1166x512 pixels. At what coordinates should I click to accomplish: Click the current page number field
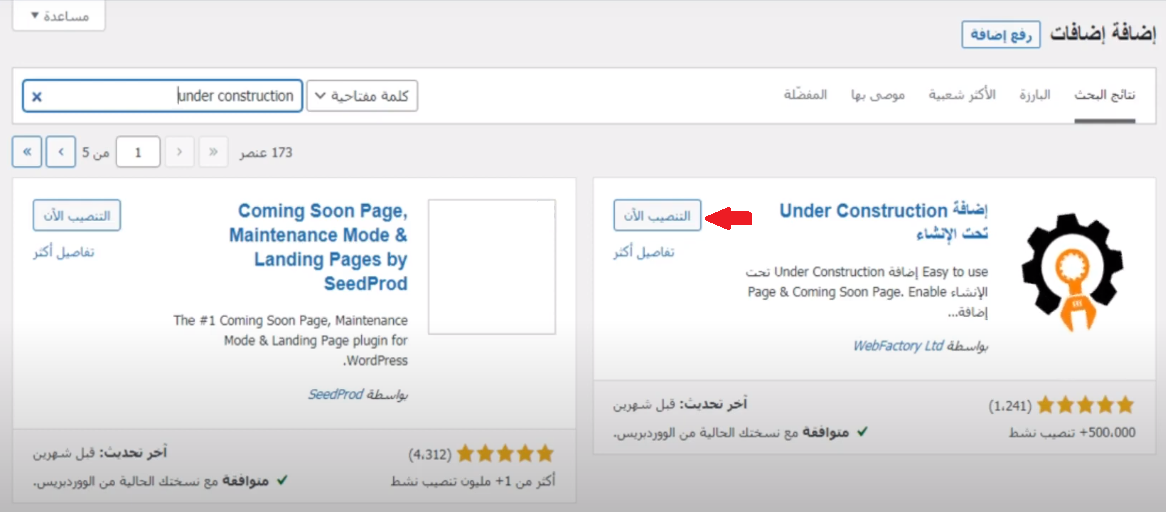pyautogui.click(x=138, y=152)
